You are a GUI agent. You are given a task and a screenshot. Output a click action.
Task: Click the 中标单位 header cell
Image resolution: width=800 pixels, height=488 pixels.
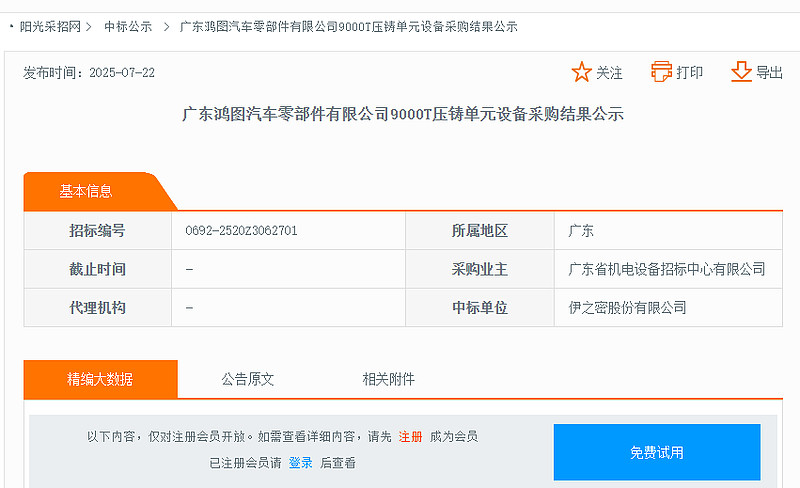[480, 308]
